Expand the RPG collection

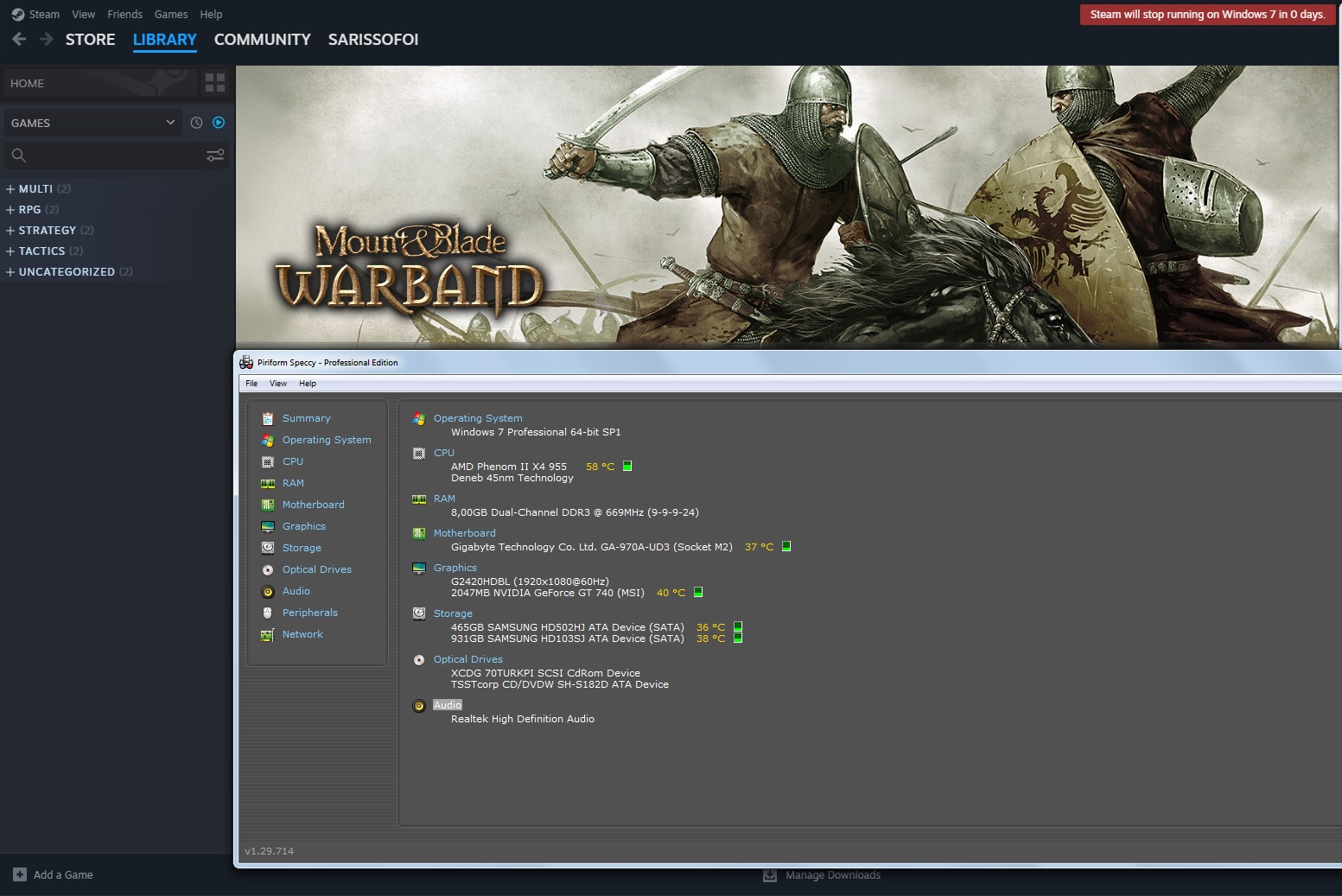10,209
